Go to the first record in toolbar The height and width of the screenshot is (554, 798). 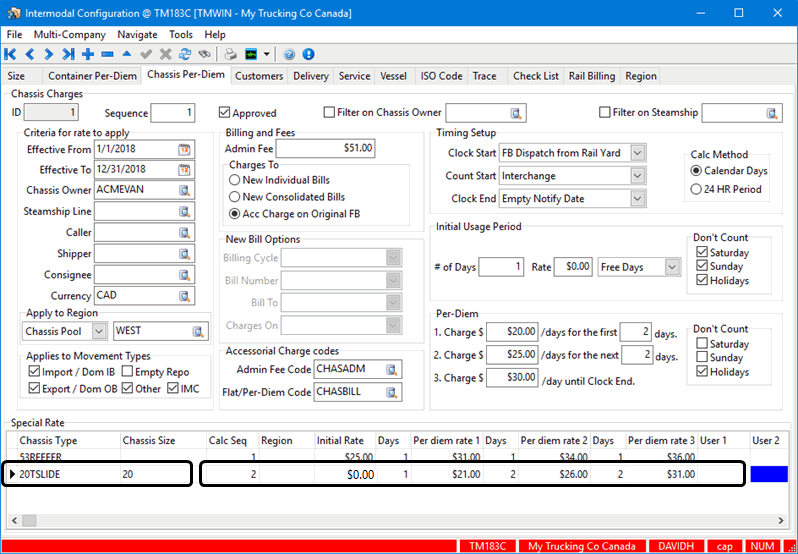pos(10,54)
